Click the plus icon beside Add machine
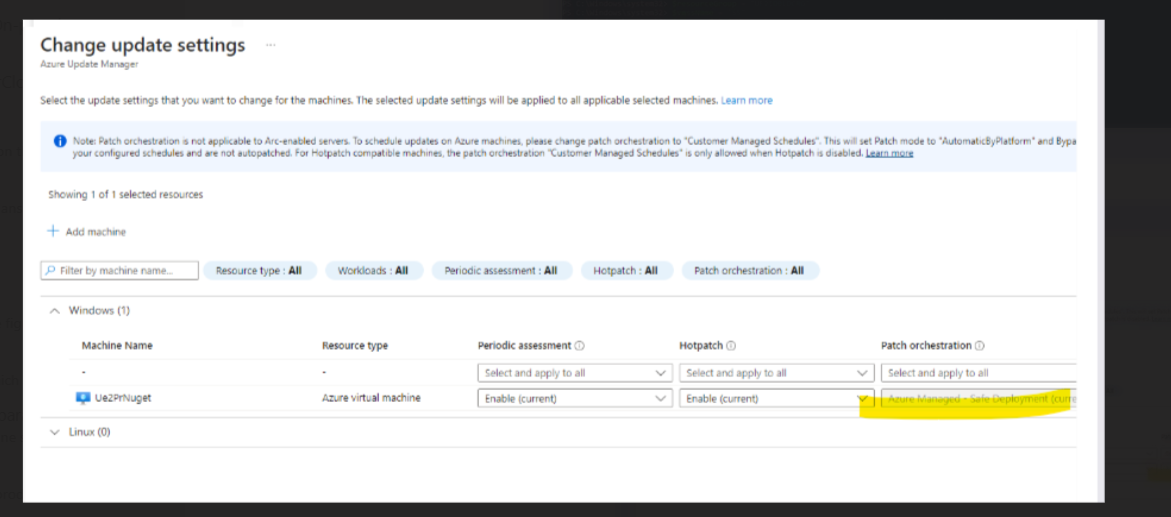 (52, 232)
